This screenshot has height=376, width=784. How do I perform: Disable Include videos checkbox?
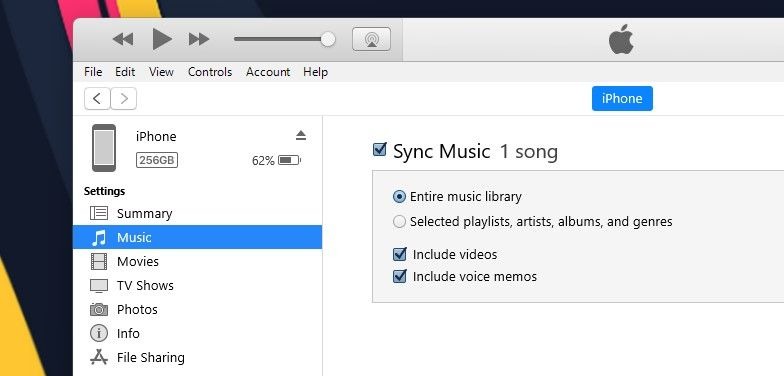click(400, 254)
